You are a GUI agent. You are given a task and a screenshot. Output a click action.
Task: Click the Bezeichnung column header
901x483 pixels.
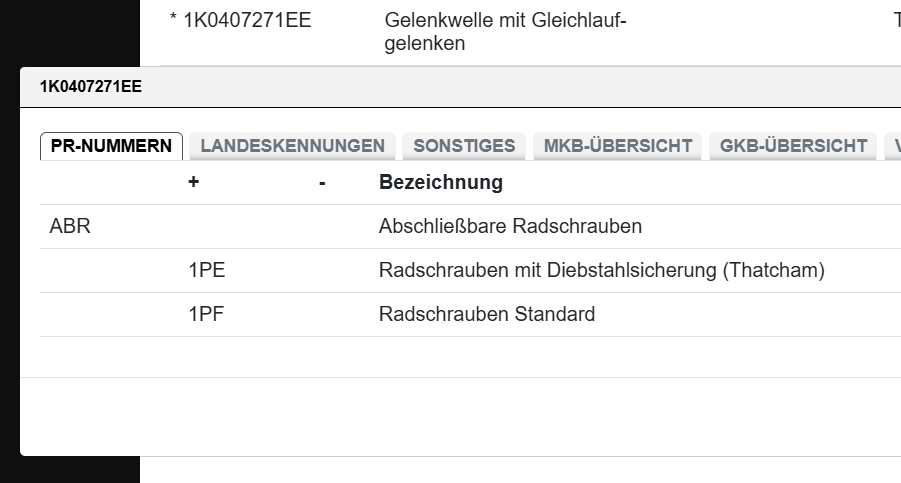[440, 183]
